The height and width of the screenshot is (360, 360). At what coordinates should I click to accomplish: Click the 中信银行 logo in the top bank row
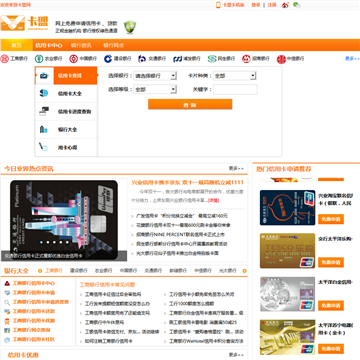pyautogui.click(x=281, y=59)
